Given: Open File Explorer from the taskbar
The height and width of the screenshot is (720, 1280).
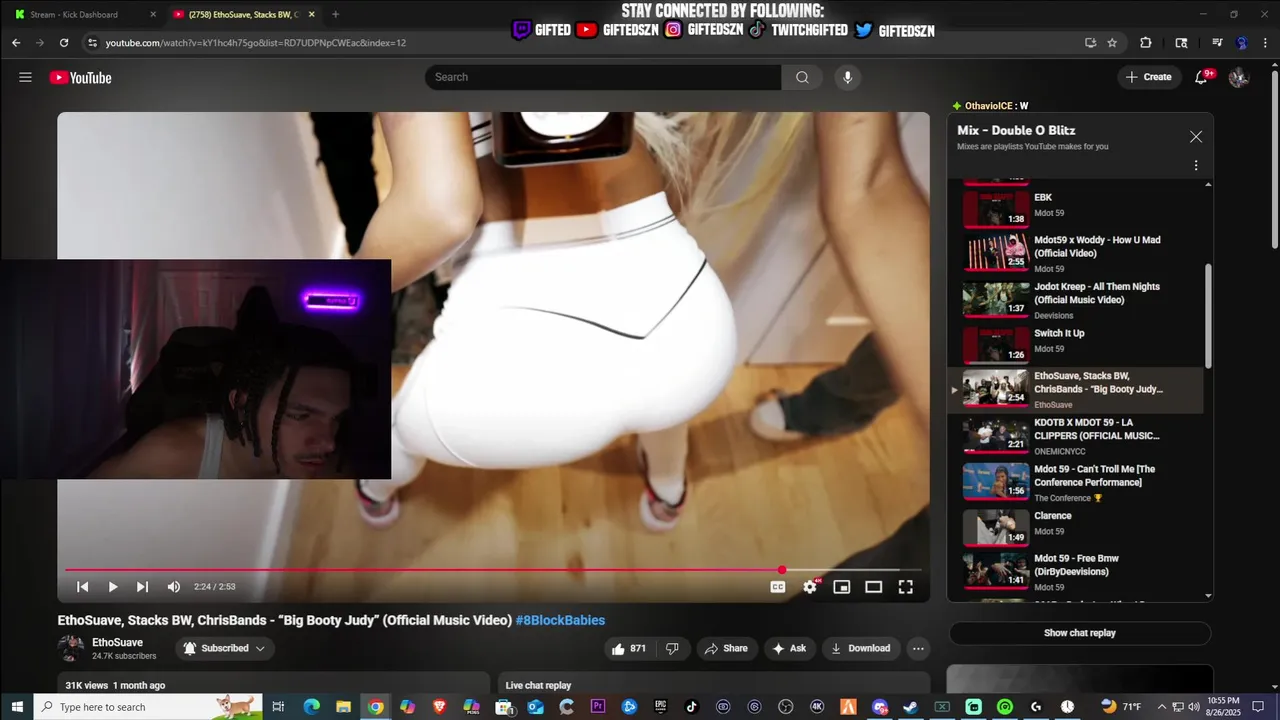Looking at the screenshot, I should (x=343, y=707).
